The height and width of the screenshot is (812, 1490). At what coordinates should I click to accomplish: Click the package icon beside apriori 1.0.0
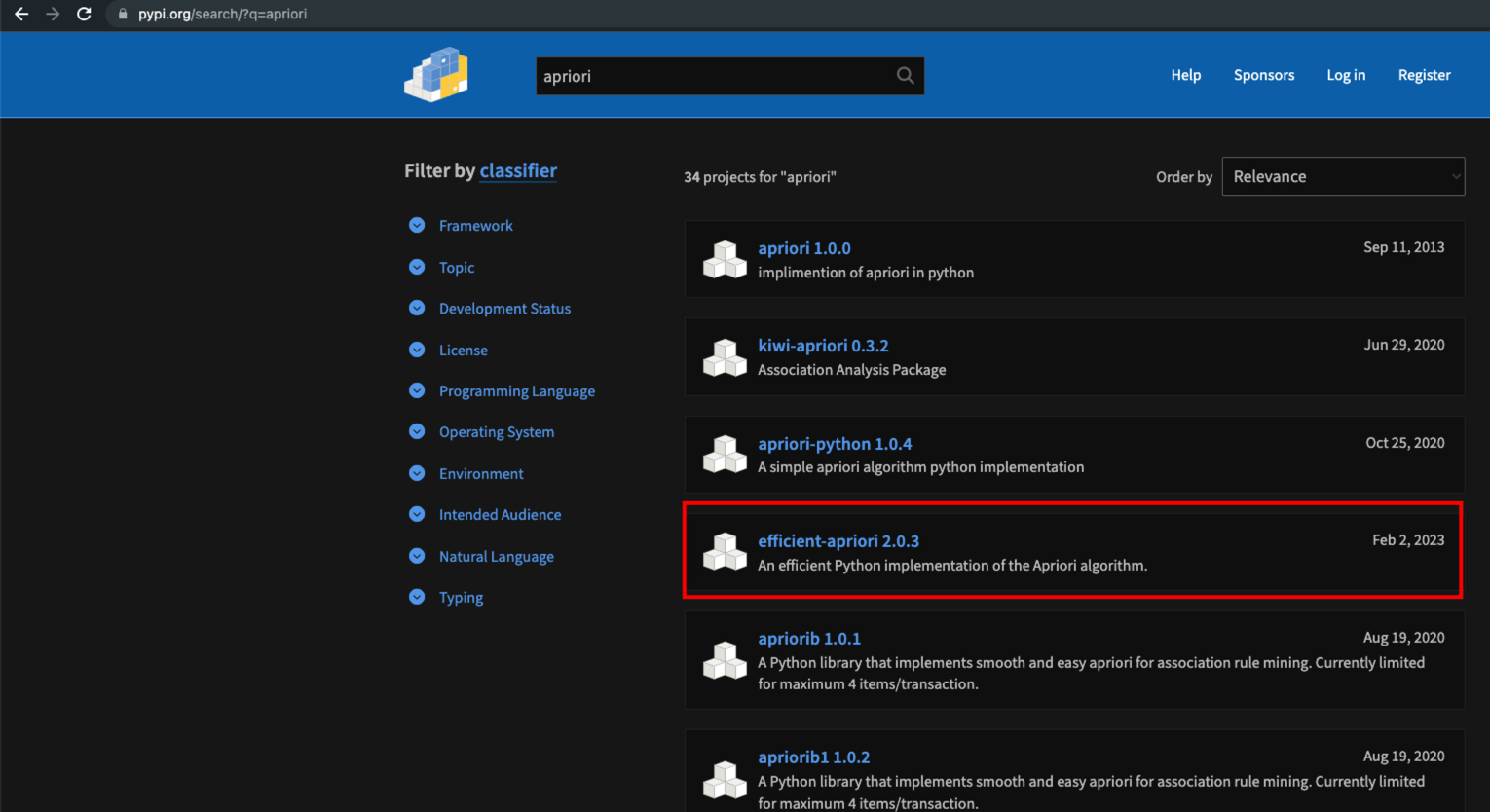(725, 259)
